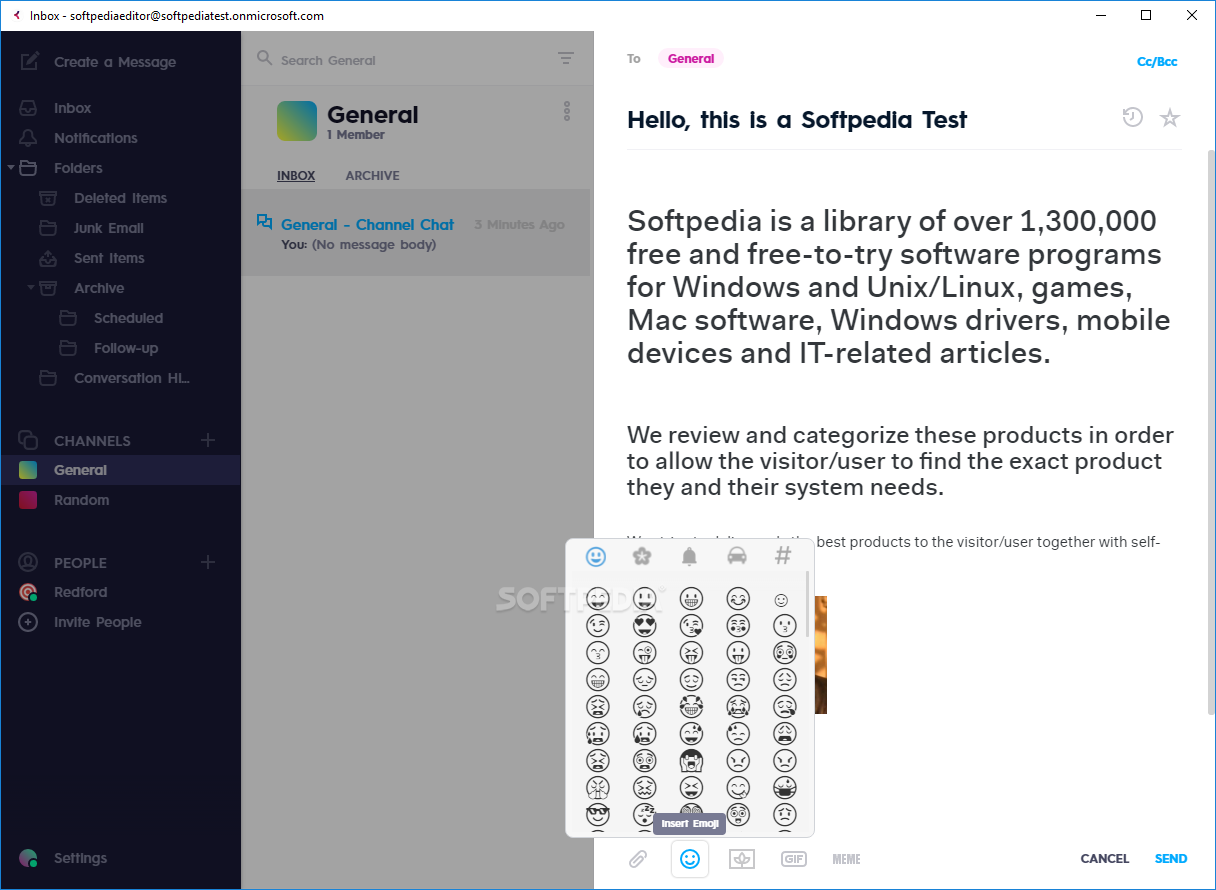Insert the screaming face emoji

coord(691,761)
